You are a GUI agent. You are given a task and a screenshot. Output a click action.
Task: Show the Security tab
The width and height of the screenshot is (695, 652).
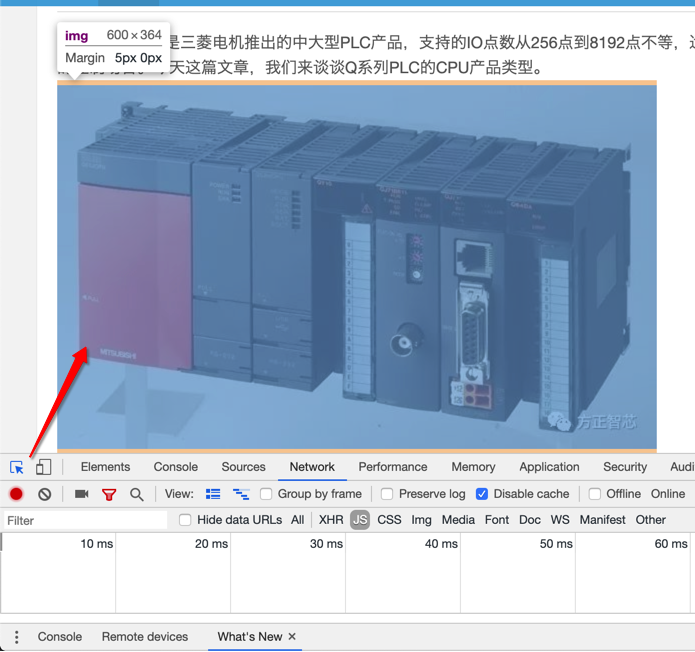(625, 467)
